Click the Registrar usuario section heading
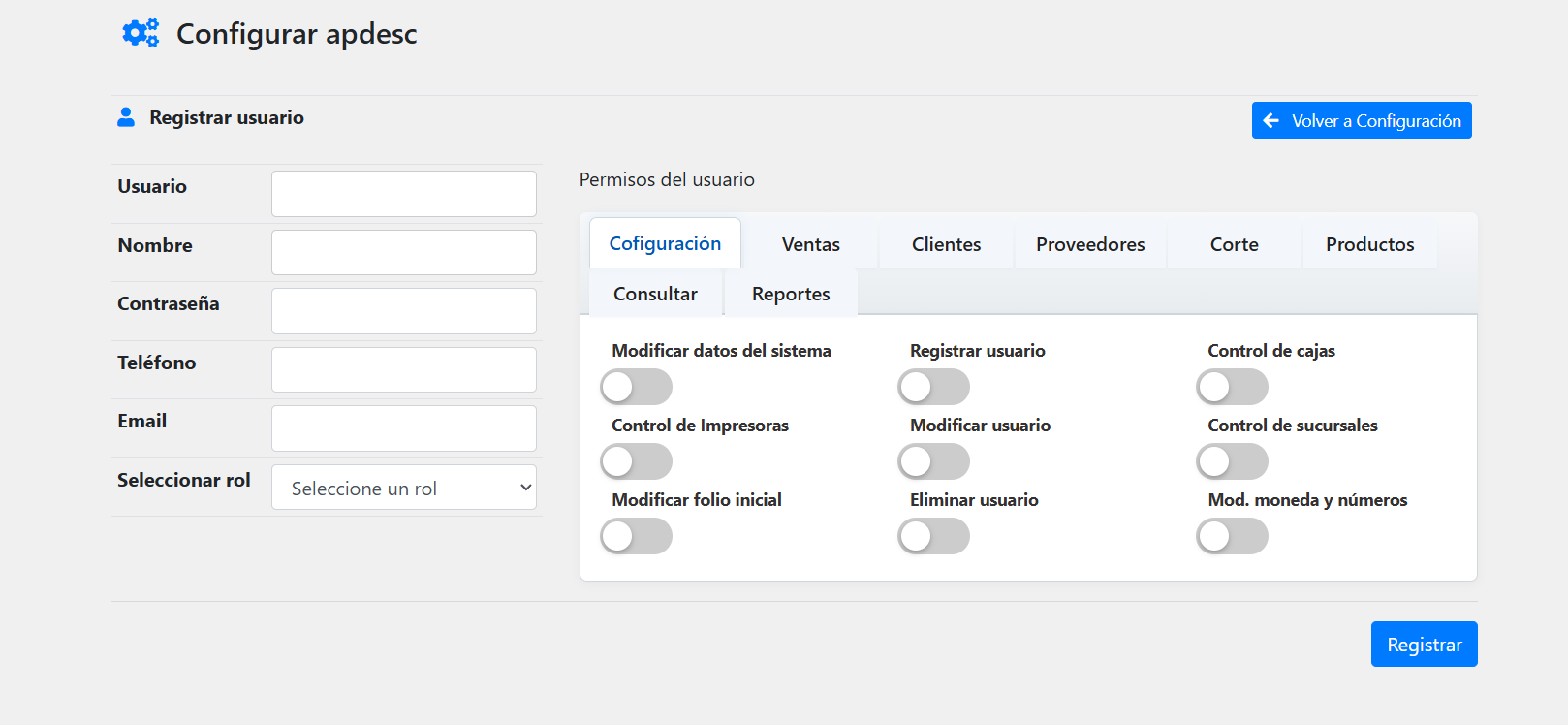The height and width of the screenshot is (725, 1568). point(227,117)
